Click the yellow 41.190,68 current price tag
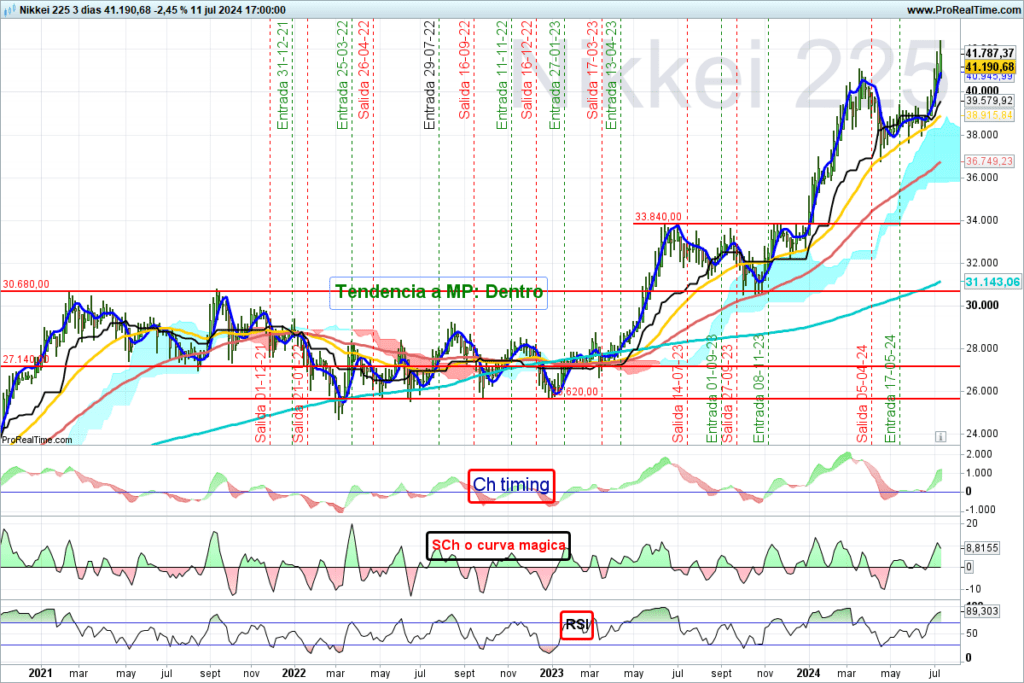 (990, 67)
